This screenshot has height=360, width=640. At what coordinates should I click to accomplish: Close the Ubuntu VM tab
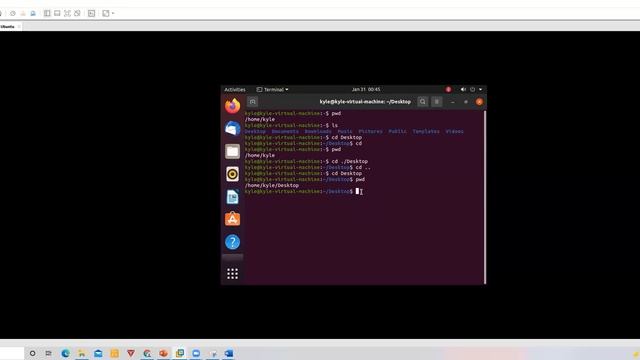19,27
